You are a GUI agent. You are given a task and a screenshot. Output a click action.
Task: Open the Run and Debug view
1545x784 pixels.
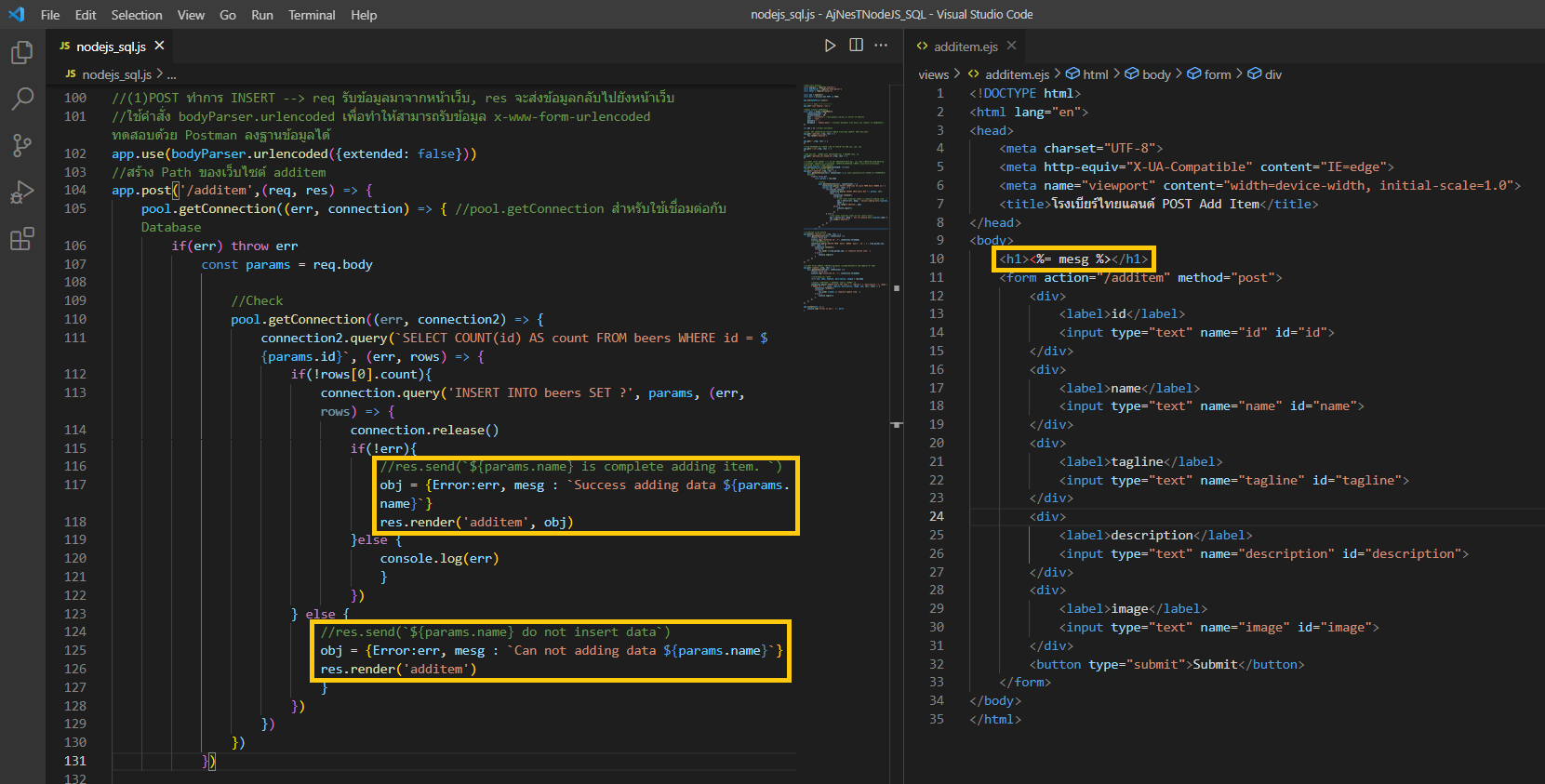[22, 193]
